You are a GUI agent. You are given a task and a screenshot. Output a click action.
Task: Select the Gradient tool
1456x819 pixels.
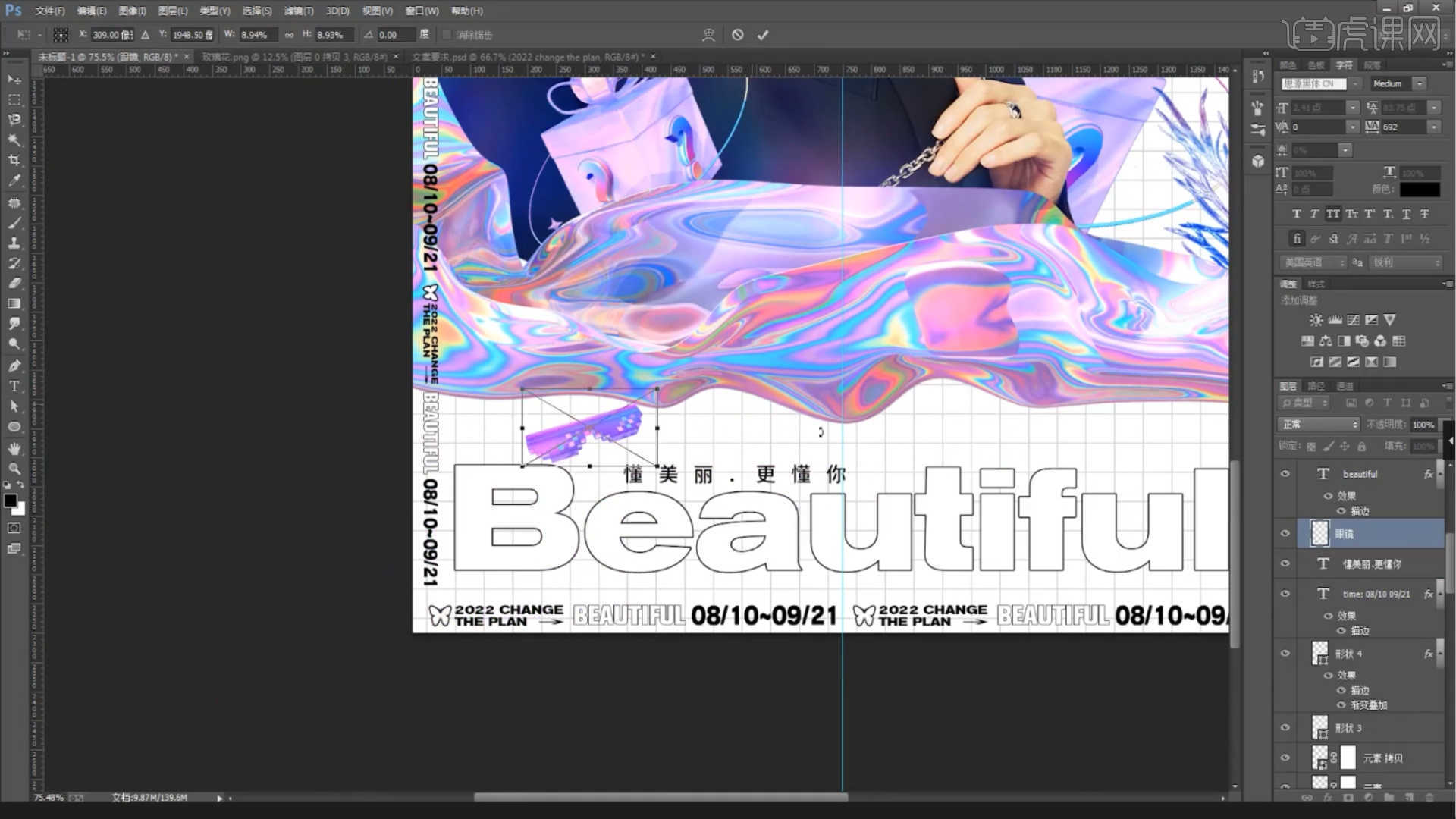14,303
